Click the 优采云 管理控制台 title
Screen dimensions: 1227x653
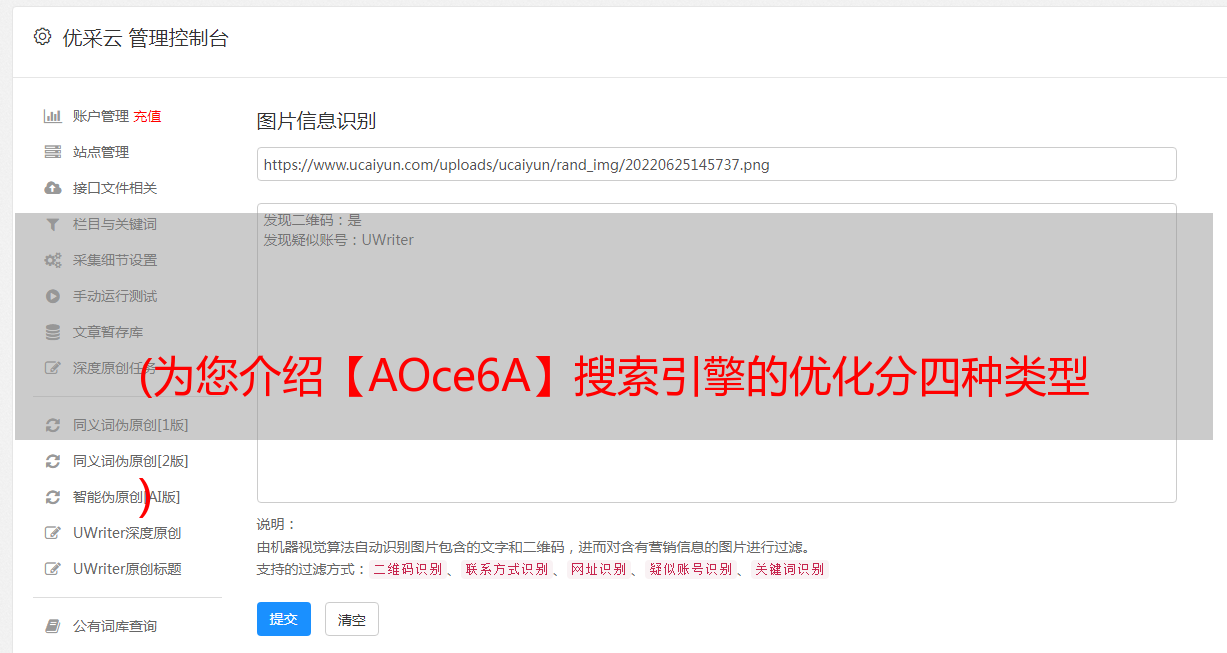(x=145, y=38)
